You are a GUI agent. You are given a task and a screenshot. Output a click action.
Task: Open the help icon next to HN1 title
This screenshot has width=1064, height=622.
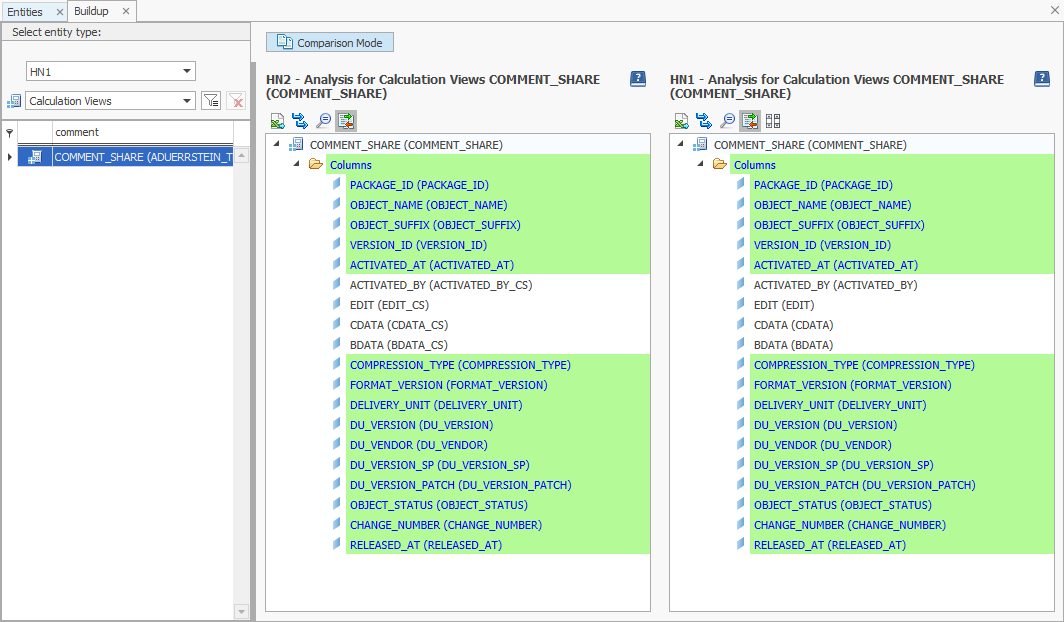click(1041, 79)
